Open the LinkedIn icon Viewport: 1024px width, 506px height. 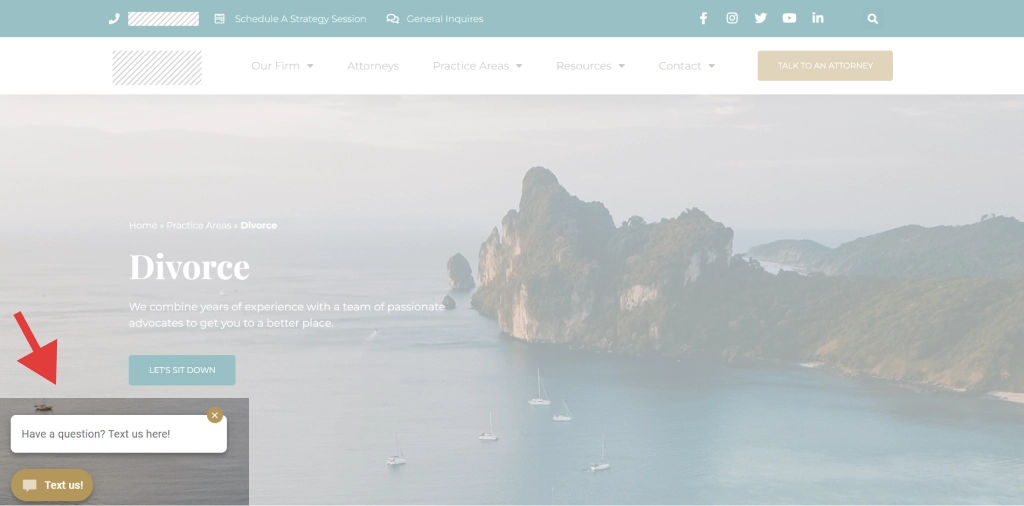[818, 18]
